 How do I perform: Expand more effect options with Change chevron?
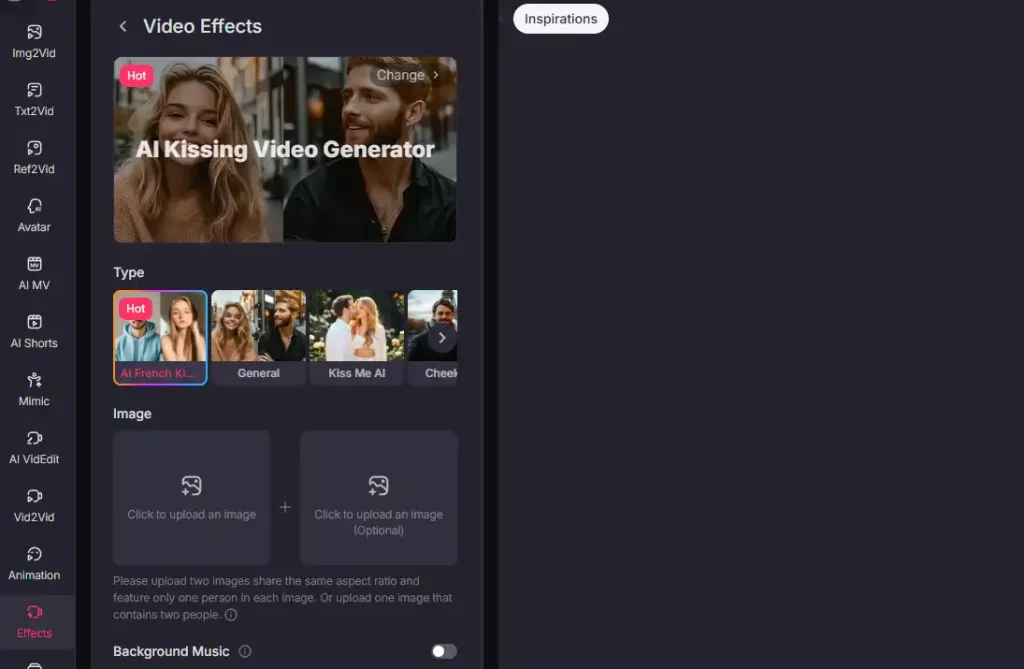click(409, 75)
